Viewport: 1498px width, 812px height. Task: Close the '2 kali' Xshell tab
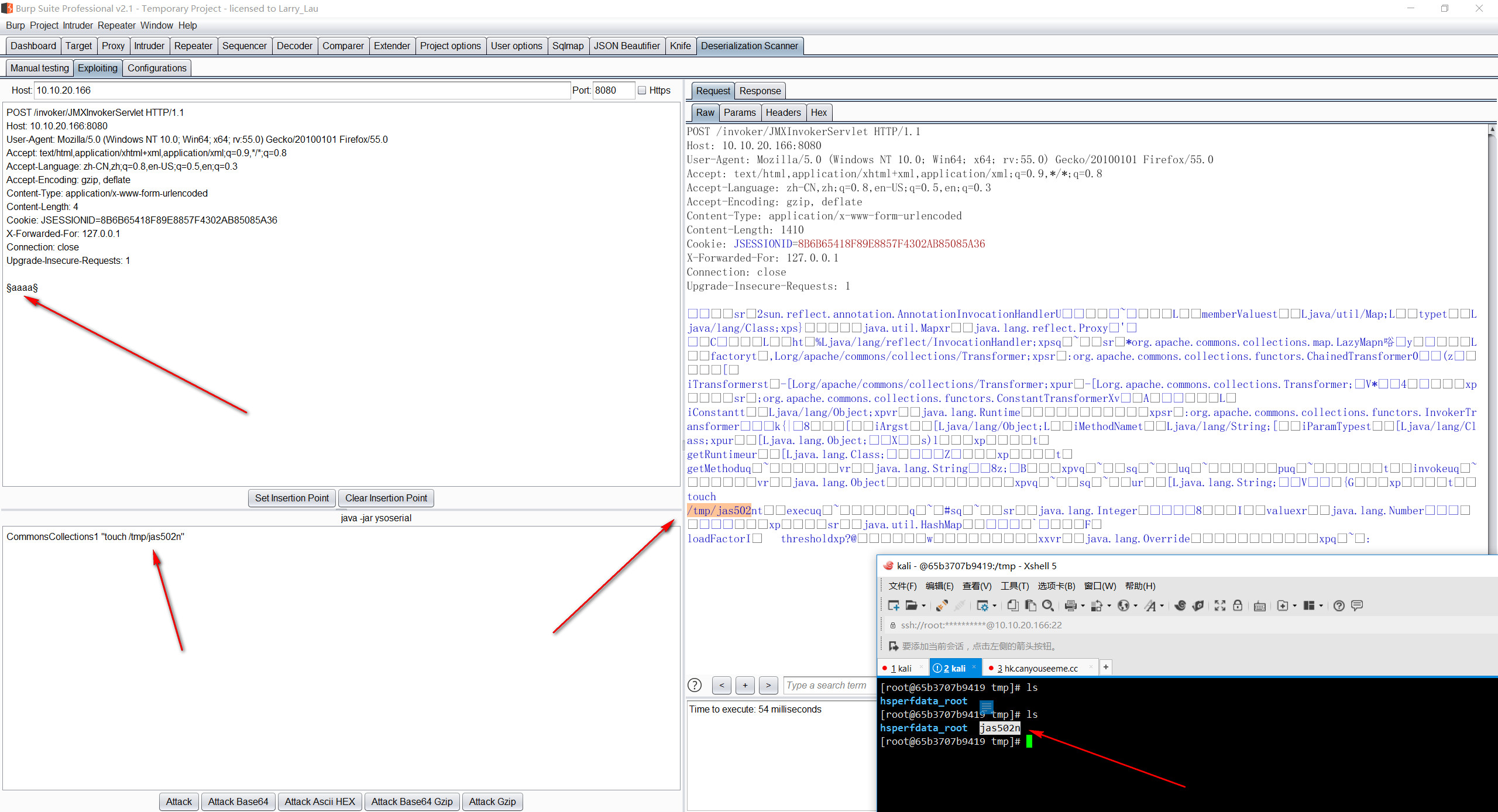point(974,667)
